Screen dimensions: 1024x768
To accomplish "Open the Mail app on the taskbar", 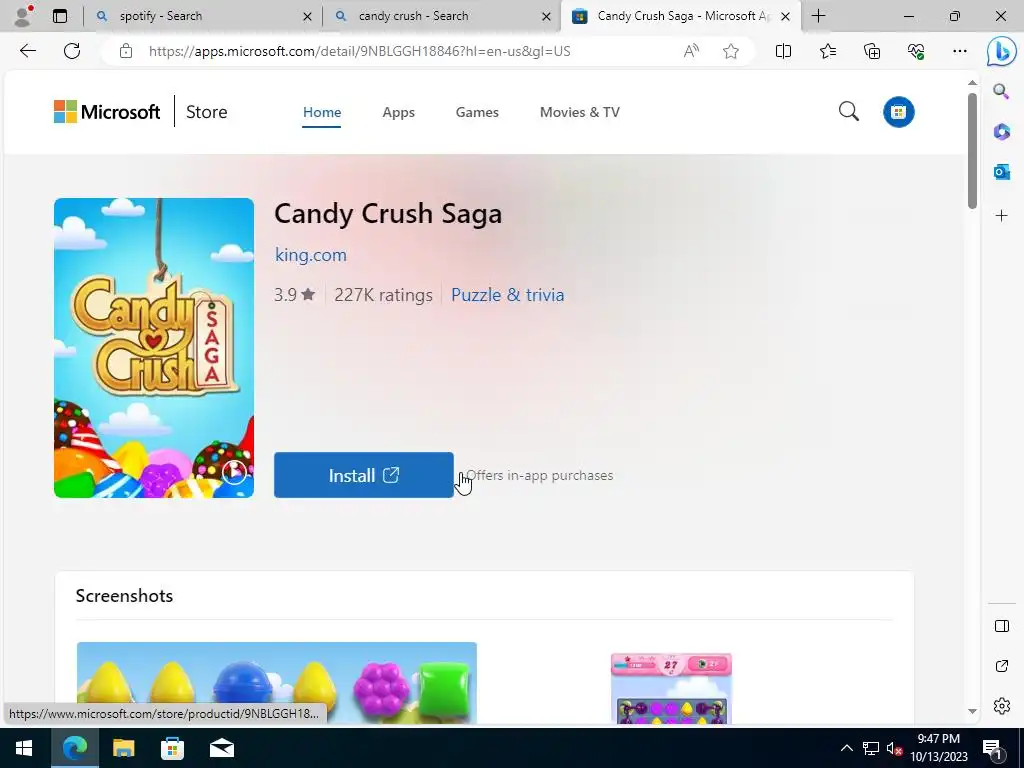I will [x=221, y=748].
